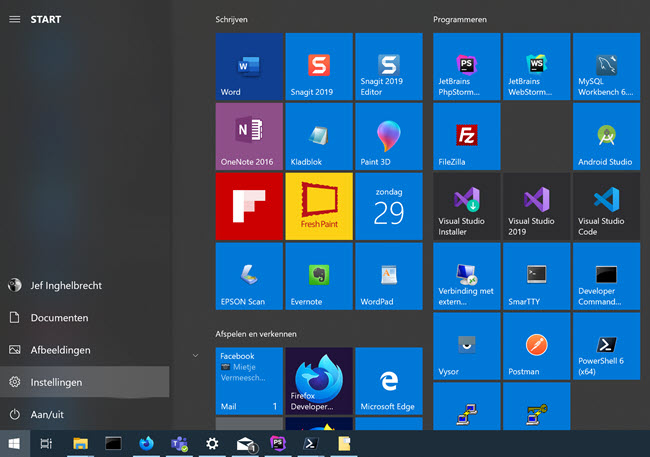This screenshot has height=457, width=650.
Task: Open Visual Studio Code tile
Action: tap(606, 207)
